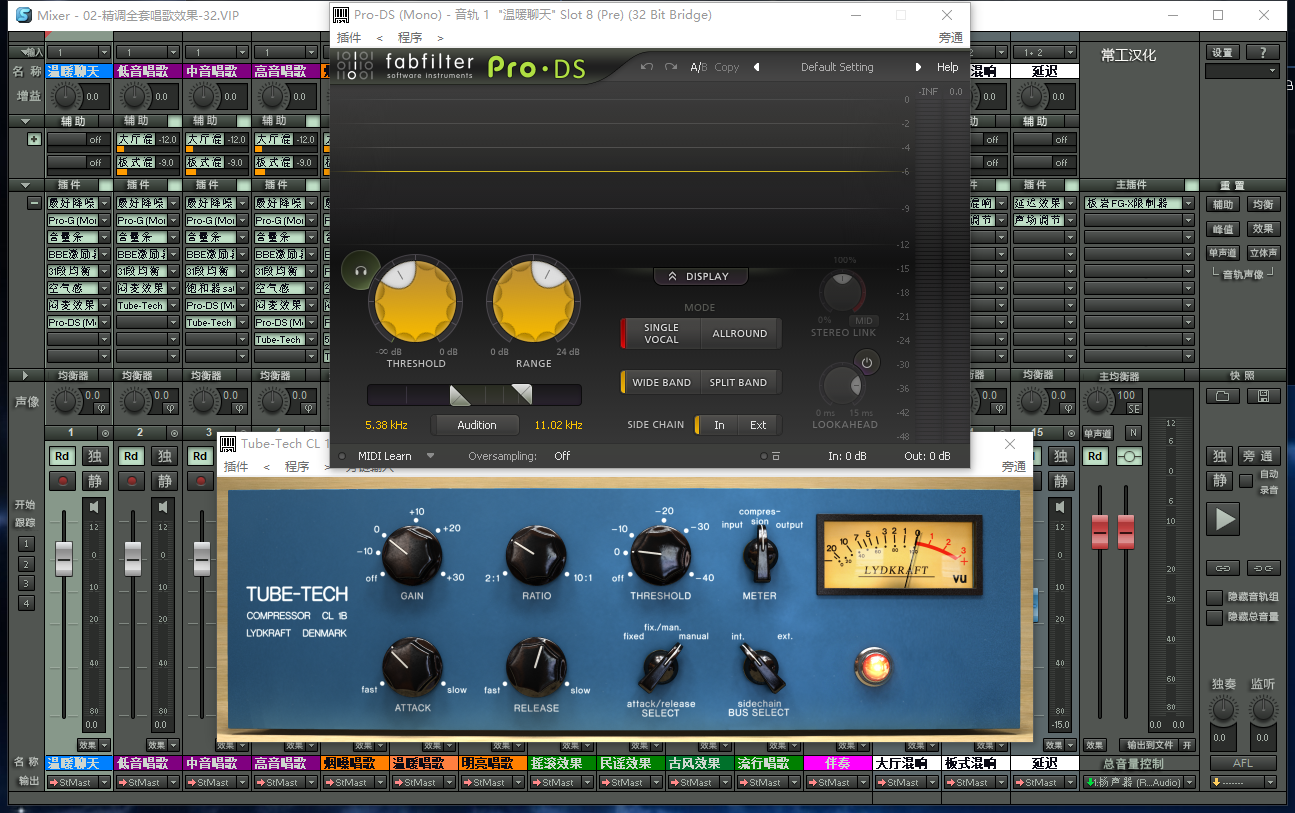1295x813 pixels.
Task: Click the question mark help button
Action: tap(1263, 52)
